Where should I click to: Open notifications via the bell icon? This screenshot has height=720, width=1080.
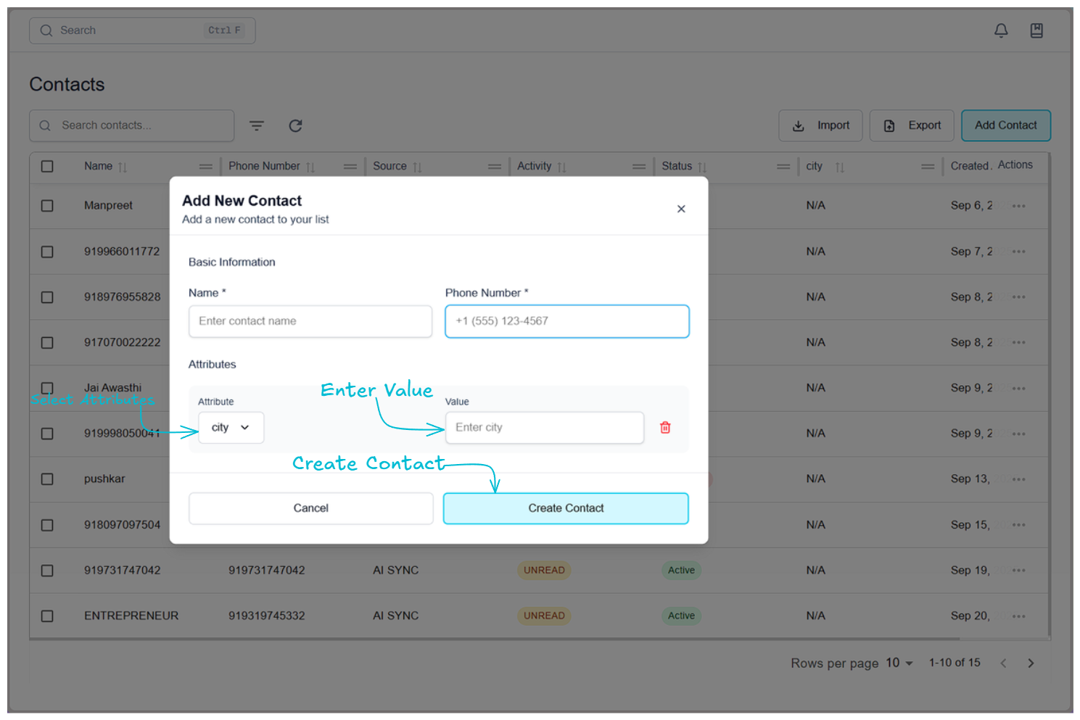click(x=1000, y=30)
